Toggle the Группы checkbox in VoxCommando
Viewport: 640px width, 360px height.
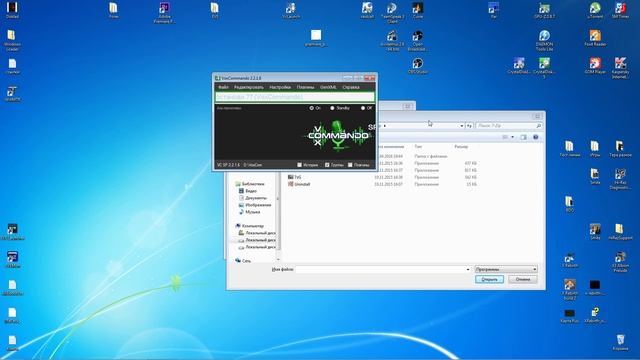pyautogui.click(x=327, y=165)
